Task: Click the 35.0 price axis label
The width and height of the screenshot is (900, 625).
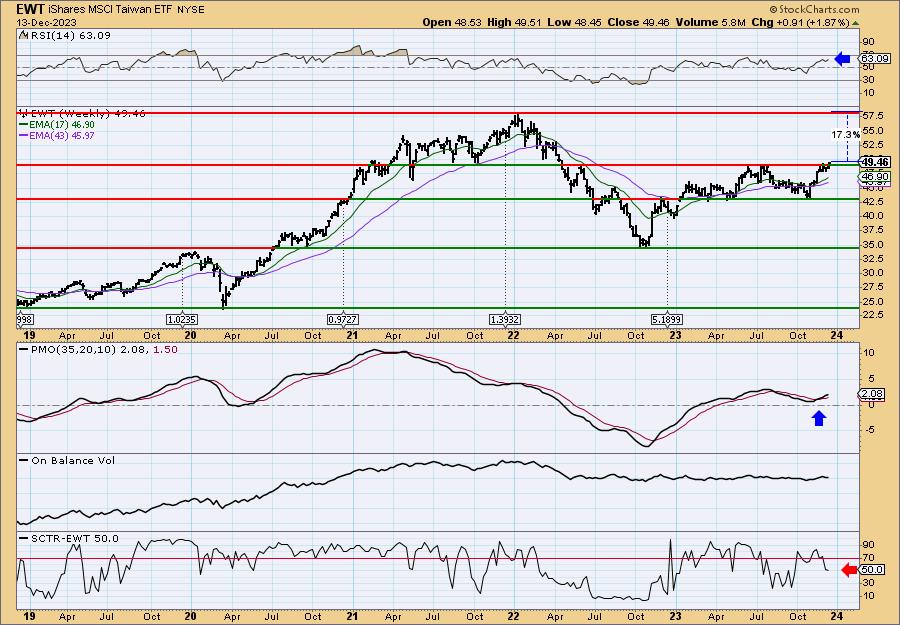Action: pyautogui.click(x=872, y=244)
